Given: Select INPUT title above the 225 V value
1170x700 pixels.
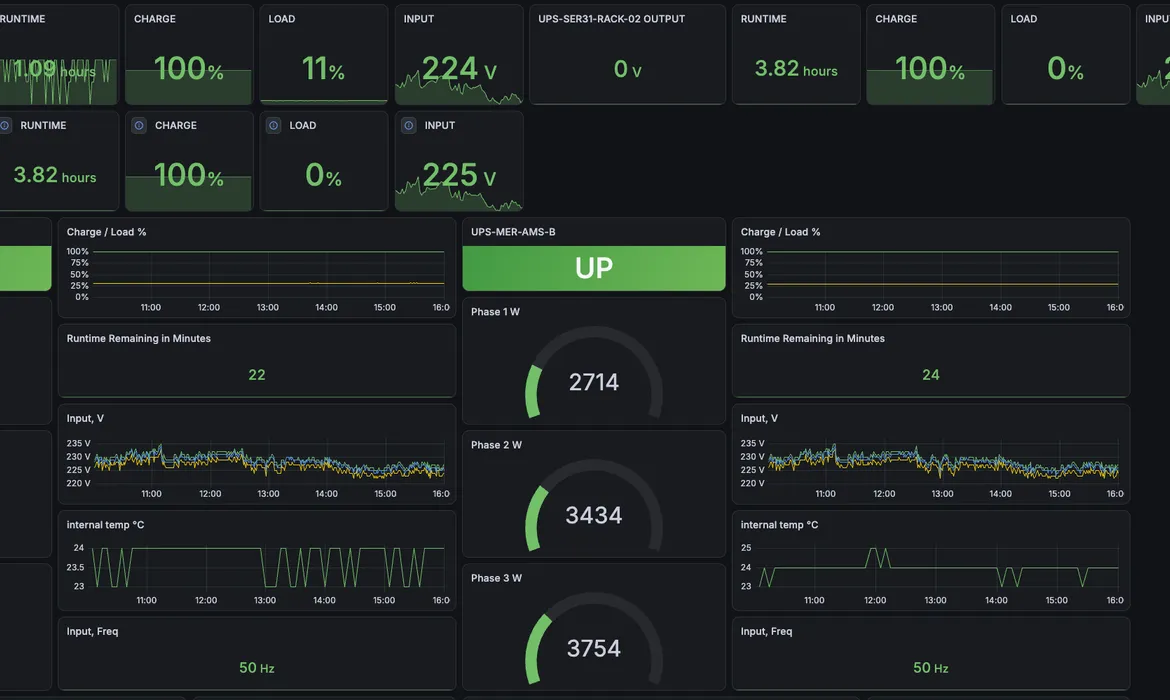Looking at the screenshot, I should point(439,125).
